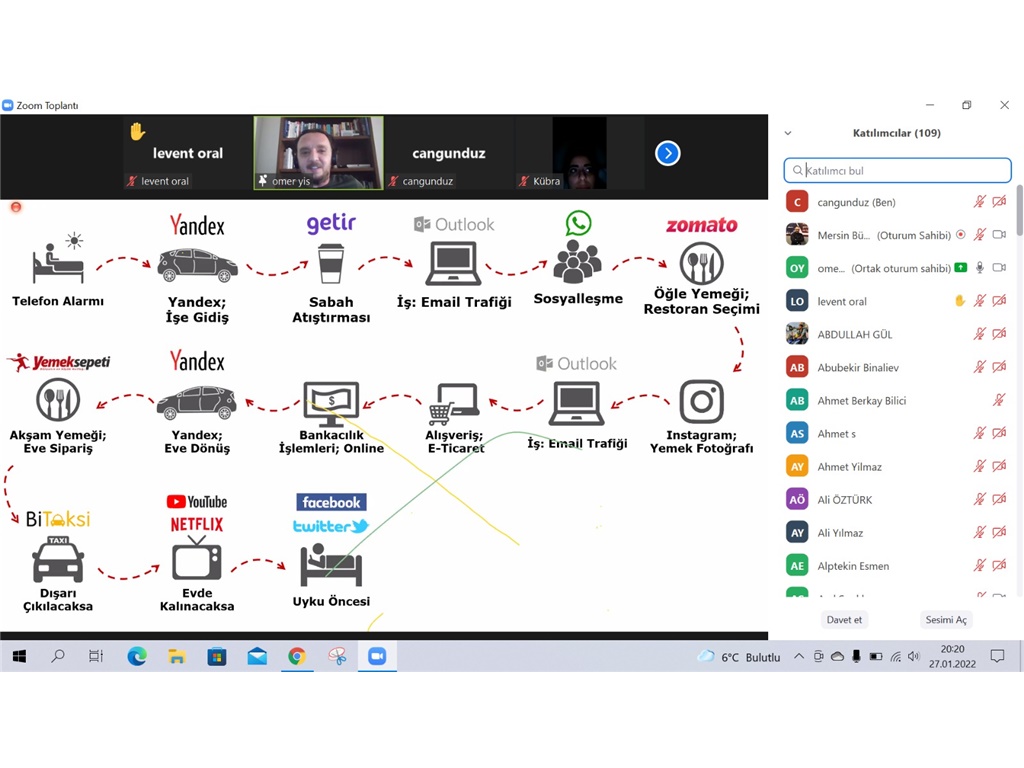1024x768 pixels.
Task: Toggle the mic icon for cangunduz (Ben)
Action: 980,202
